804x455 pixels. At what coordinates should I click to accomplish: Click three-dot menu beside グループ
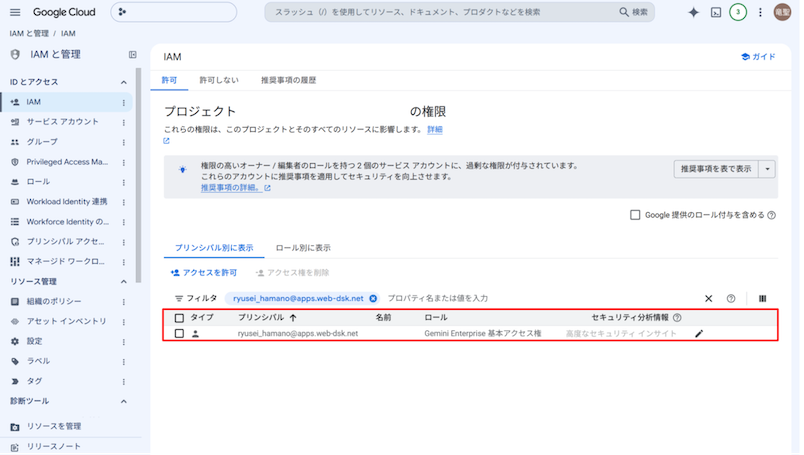coord(124,143)
